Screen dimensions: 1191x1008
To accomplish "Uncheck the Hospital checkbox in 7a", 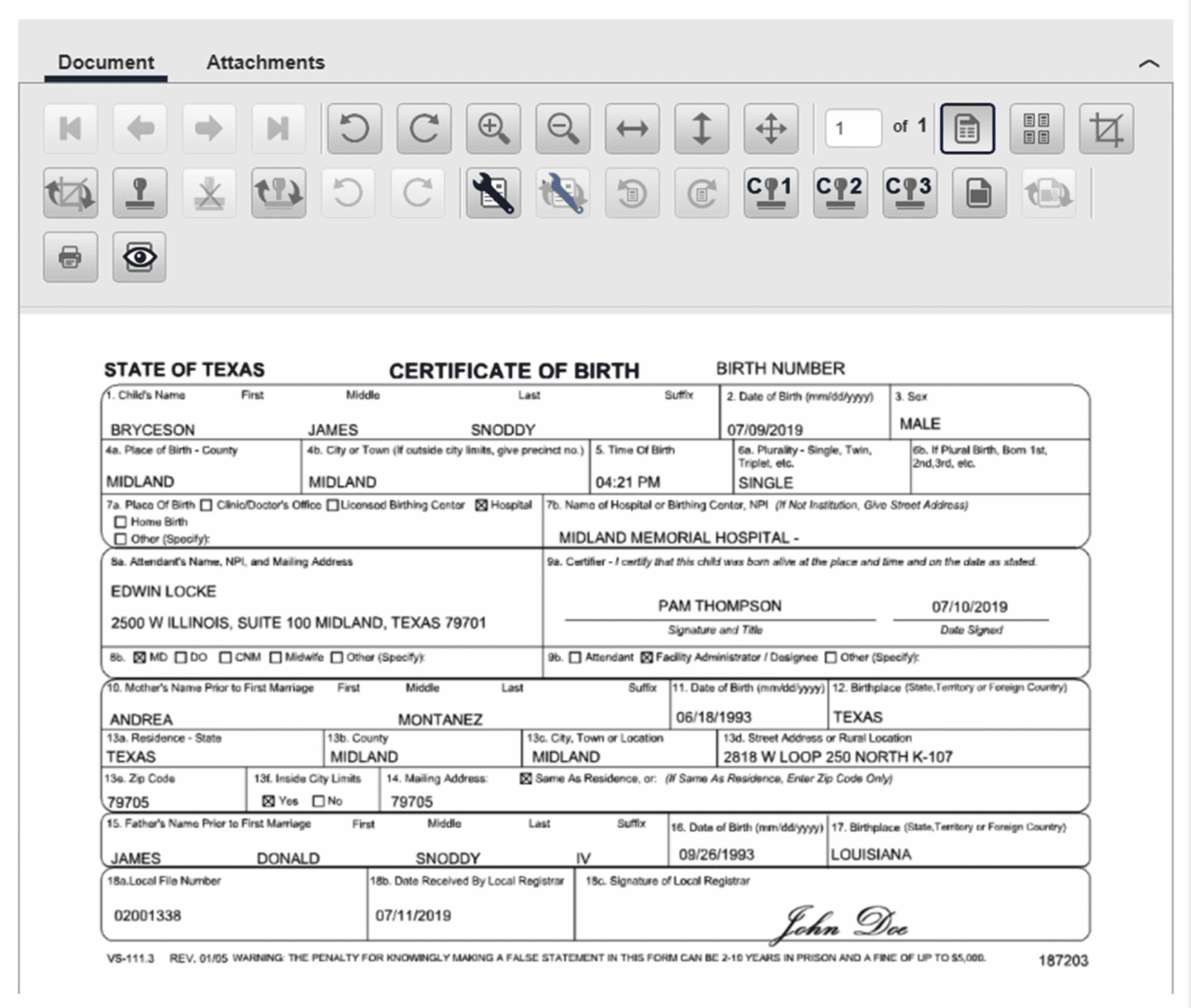I will pos(481,505).
